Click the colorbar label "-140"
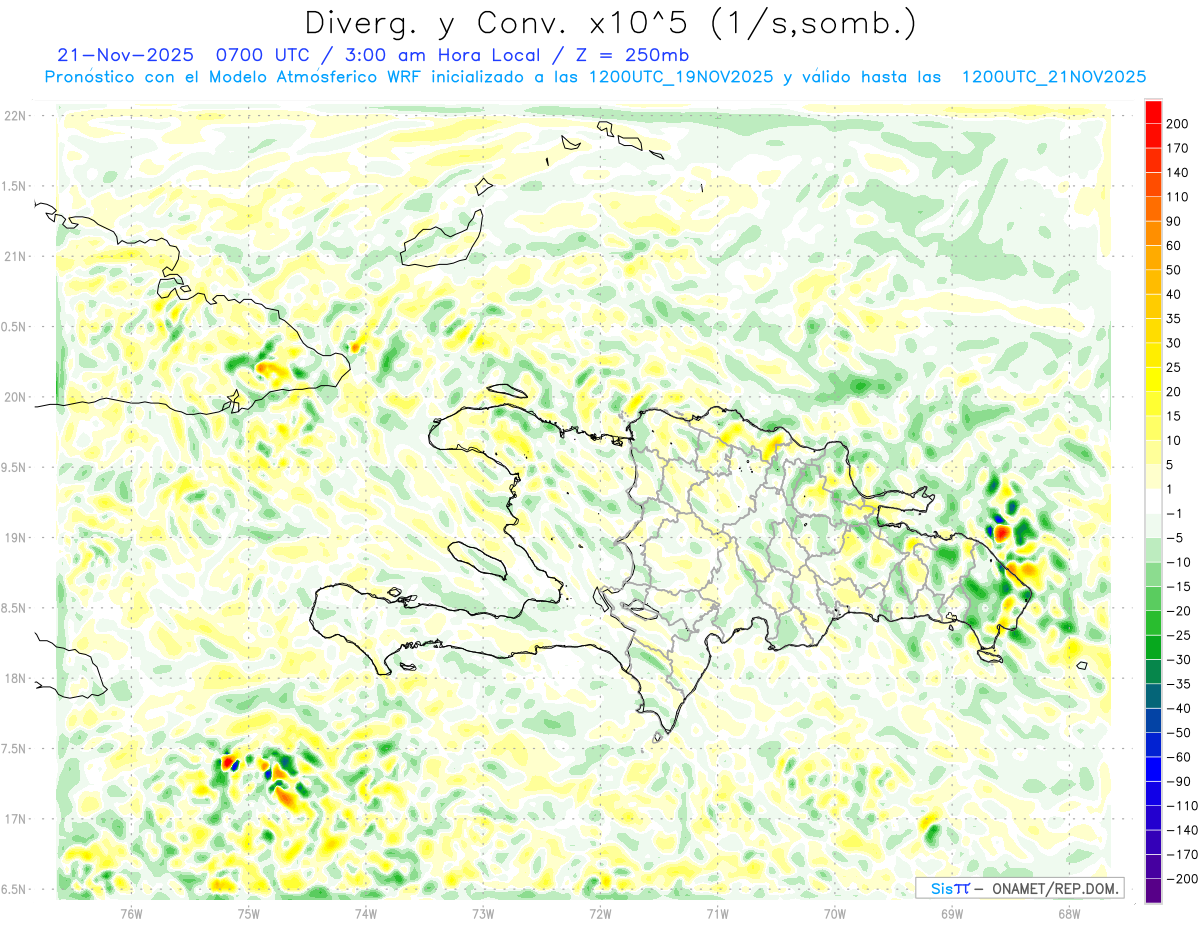 [x=1183, y=830]
